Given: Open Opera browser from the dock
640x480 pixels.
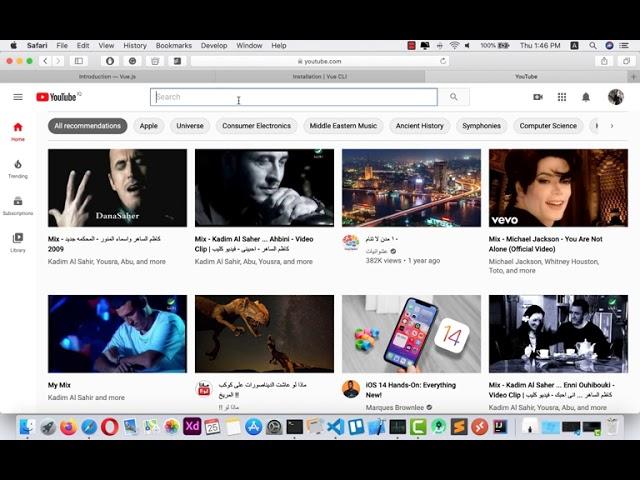Looking at the screenshot, I should 110,427.
